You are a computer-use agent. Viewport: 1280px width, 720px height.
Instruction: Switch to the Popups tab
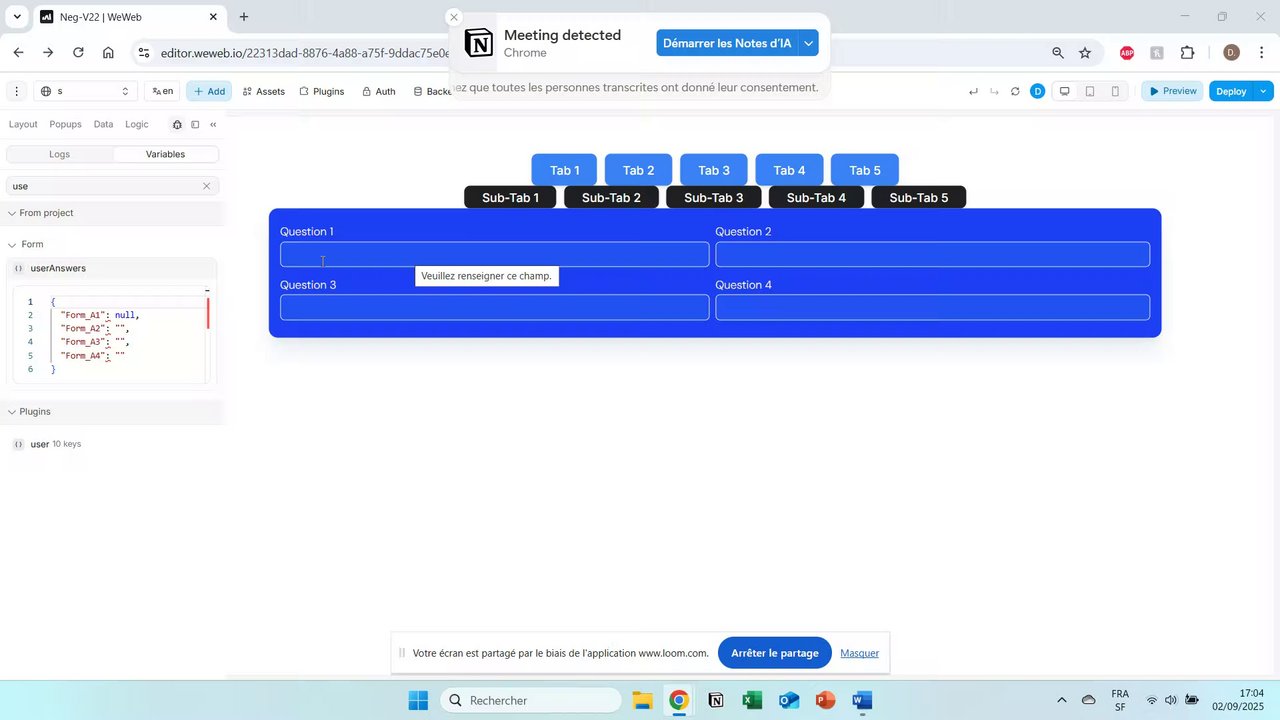65,124
